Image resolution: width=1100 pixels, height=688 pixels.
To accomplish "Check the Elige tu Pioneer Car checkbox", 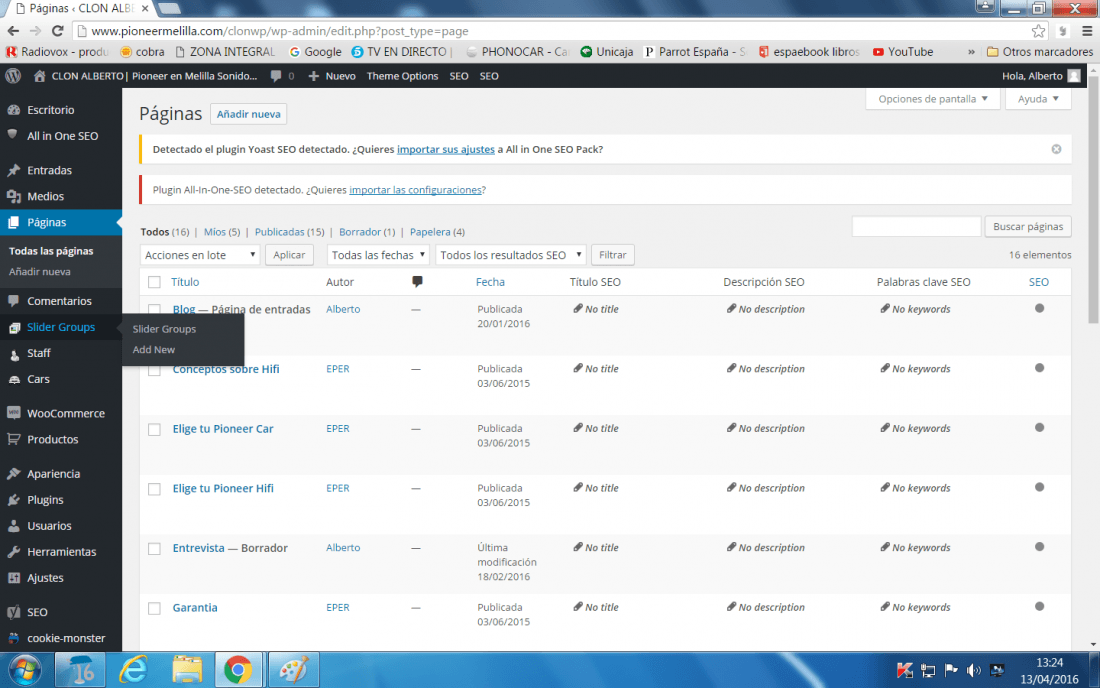I will pyautogui.click(x=154, y=429).
